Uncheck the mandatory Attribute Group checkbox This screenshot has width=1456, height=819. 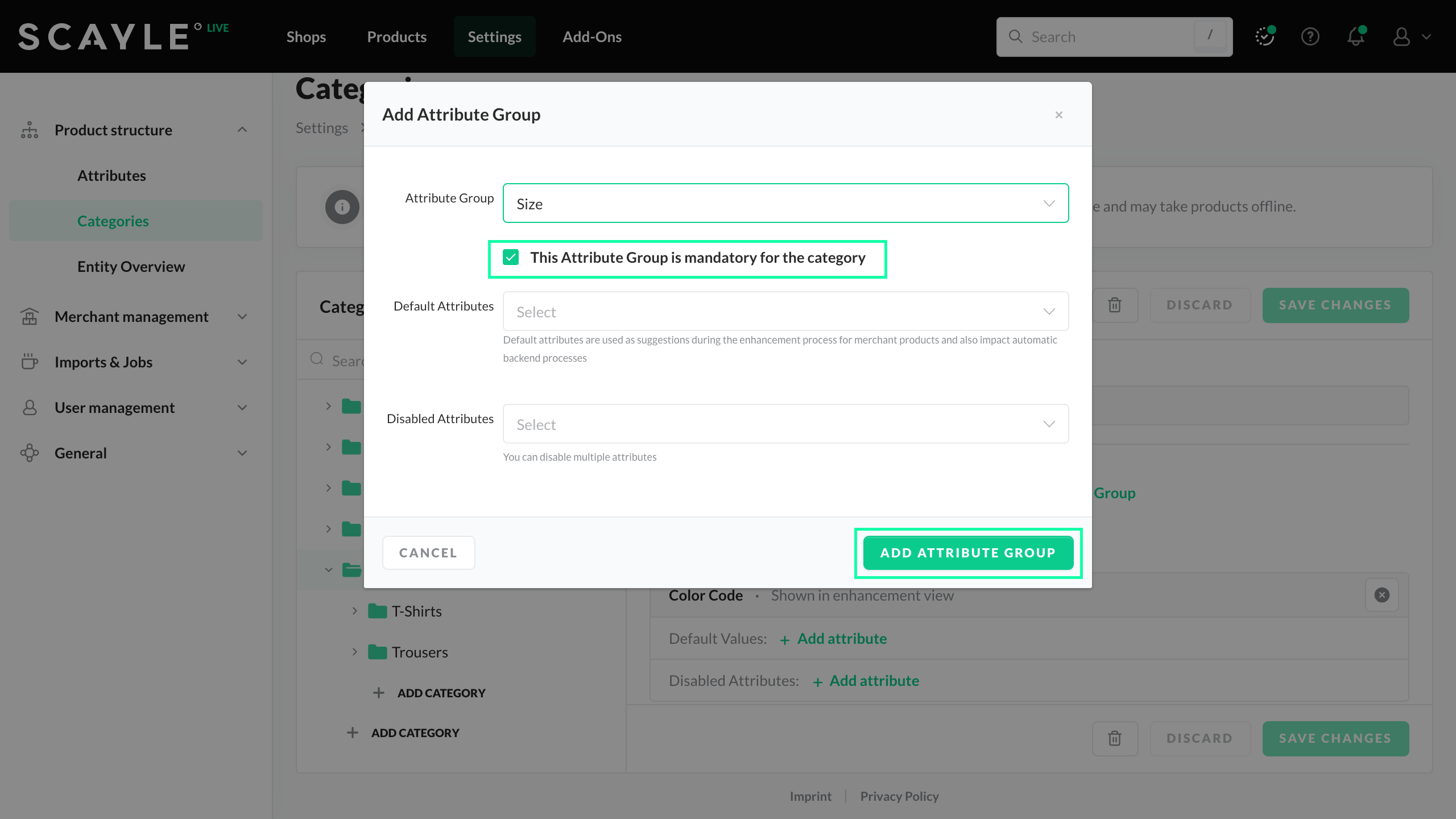tap(511, 258)
